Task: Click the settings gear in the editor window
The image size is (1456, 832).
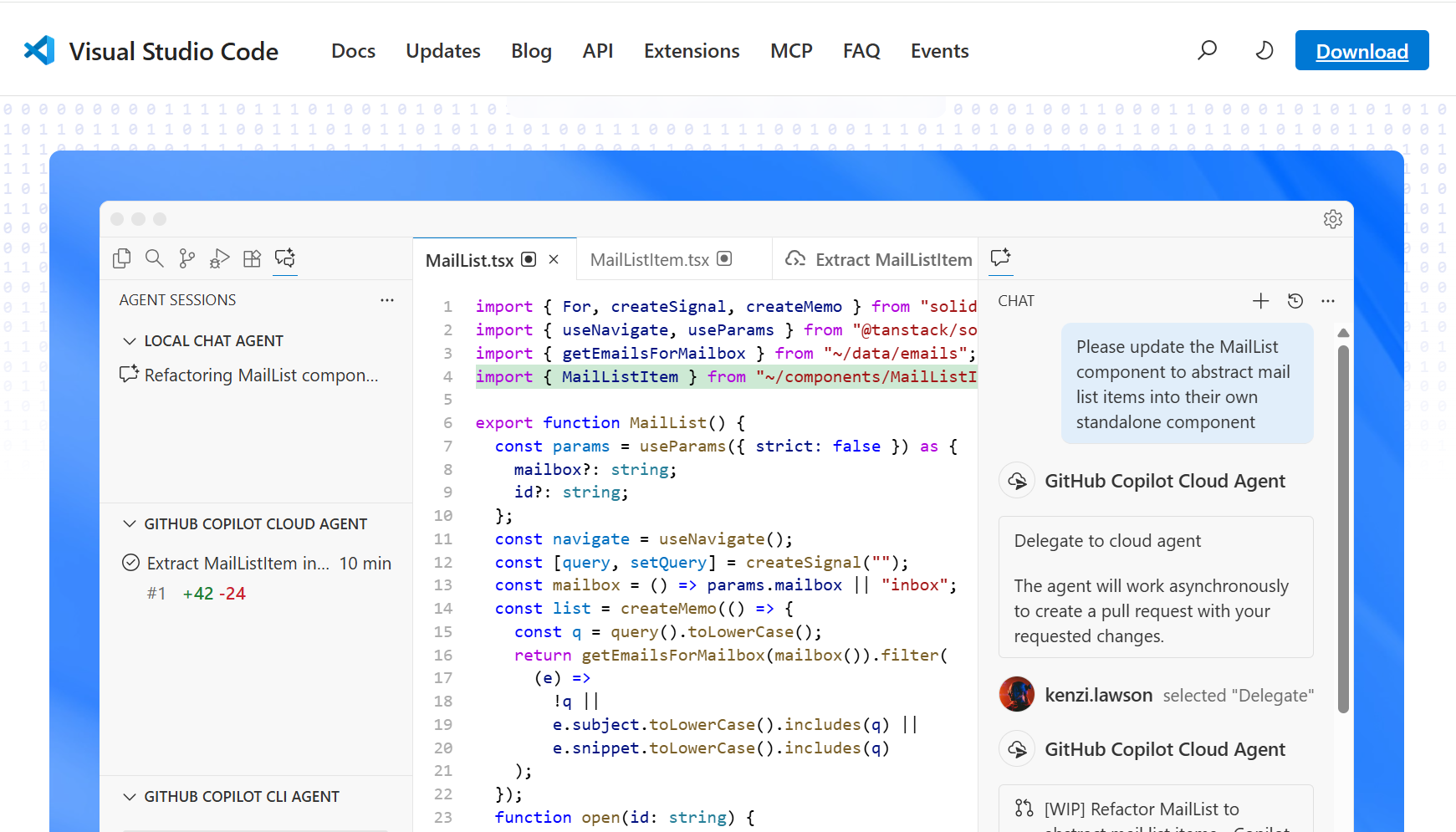Action: (1333, 219)
